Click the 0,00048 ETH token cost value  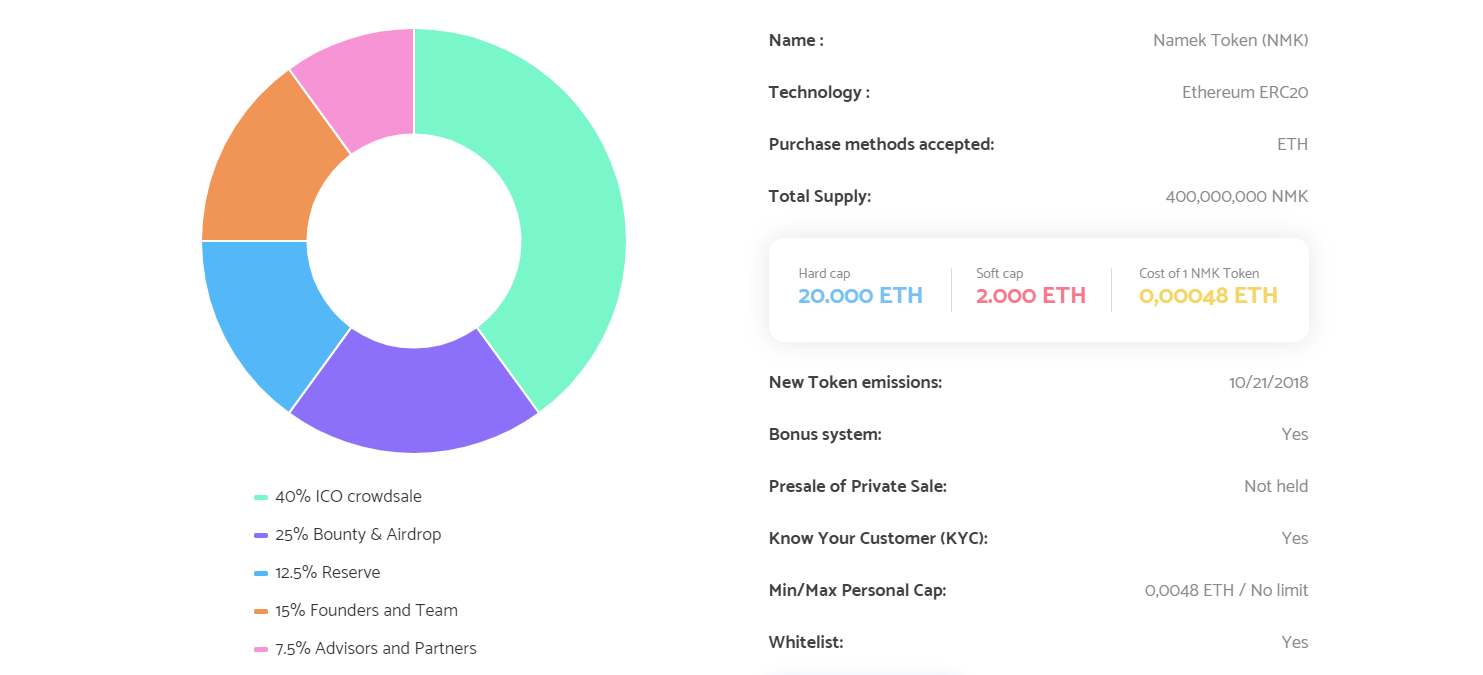coord(1208,296)
